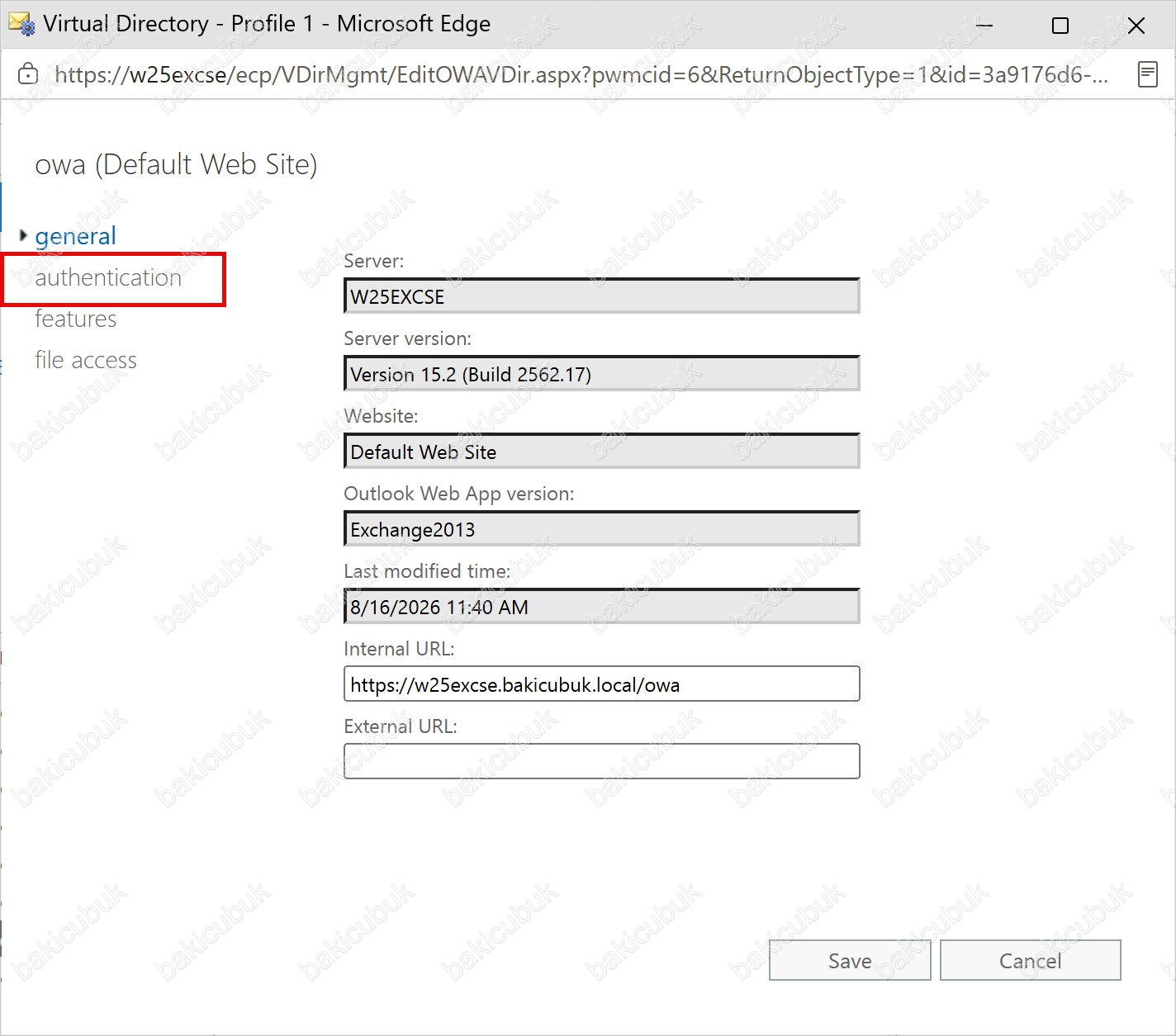Screen dimensions: 1176x1036
Task: Select the general tab
Action: [75, 236]
